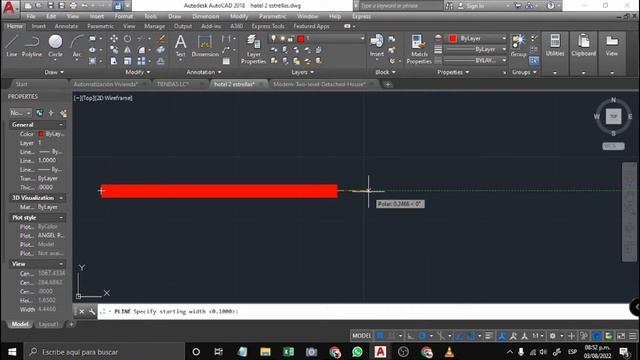Choose the Text annotation tool
The width and height of the screenshot is (640, 360).
(180, 45)
